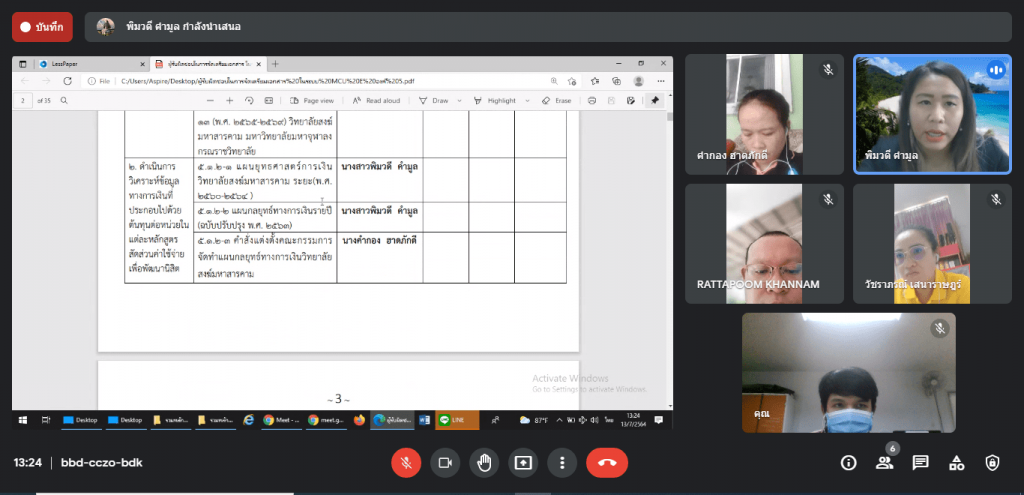Viewport: 1024px width, 495px height.
Task: Open the chat with everyone panel
Action: pyautogui.click(x=920, y=462)
